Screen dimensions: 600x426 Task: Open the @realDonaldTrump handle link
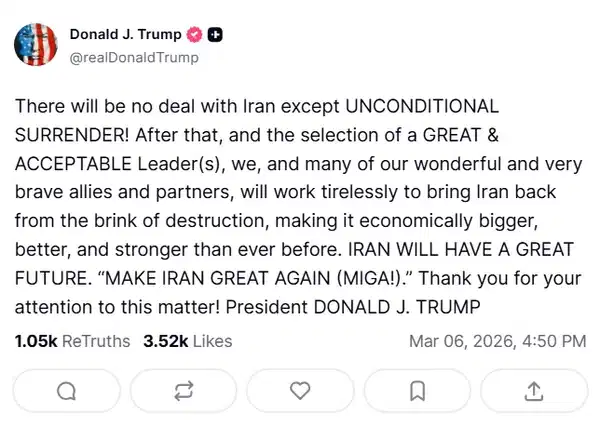[x=134, y=58]
